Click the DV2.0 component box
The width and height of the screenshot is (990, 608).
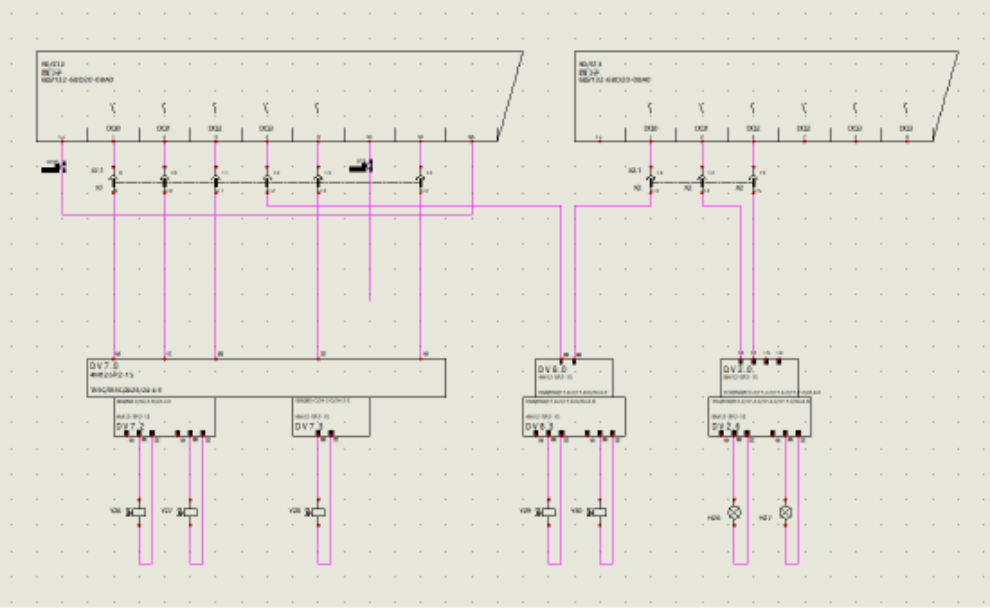tap(759, 377)
